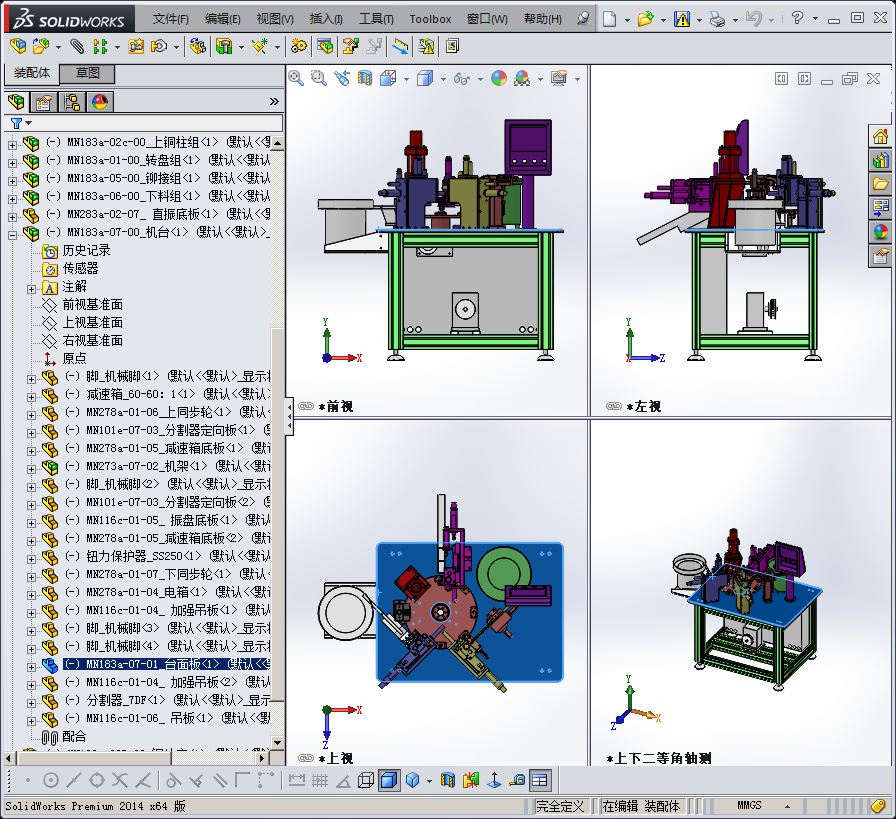896x819 pixels.
Task: Click the Edit Appearance color ball icon
Action: (499, 78)
